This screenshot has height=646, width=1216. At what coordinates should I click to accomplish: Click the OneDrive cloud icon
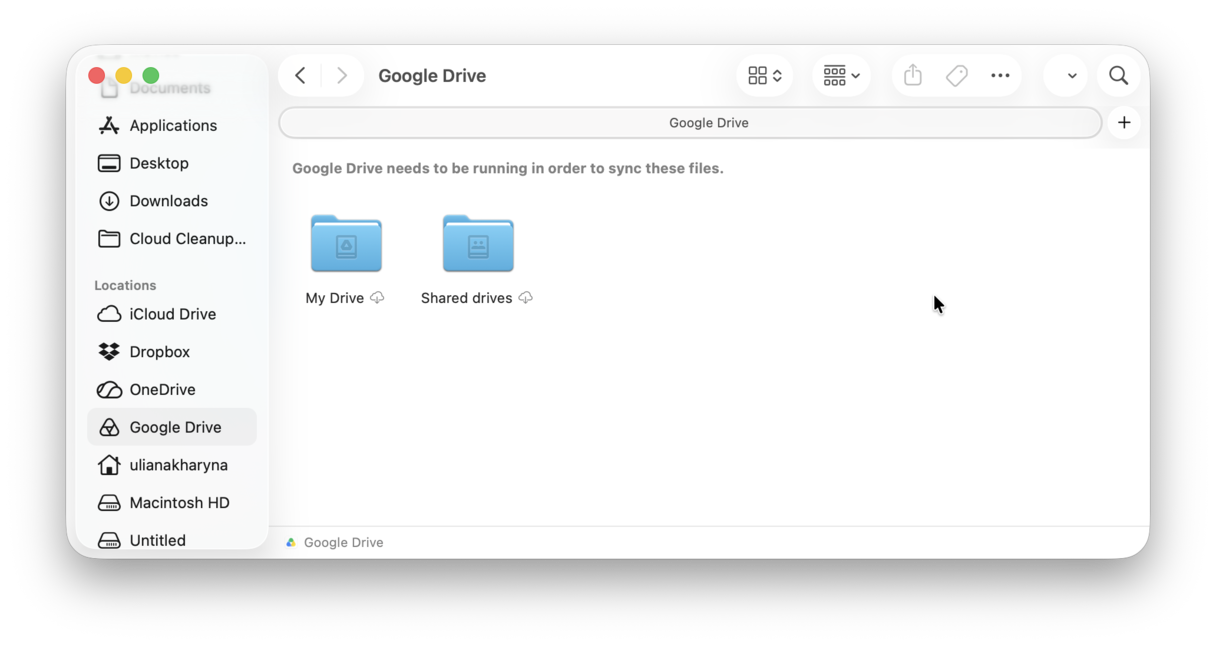(x=109, y=390)
